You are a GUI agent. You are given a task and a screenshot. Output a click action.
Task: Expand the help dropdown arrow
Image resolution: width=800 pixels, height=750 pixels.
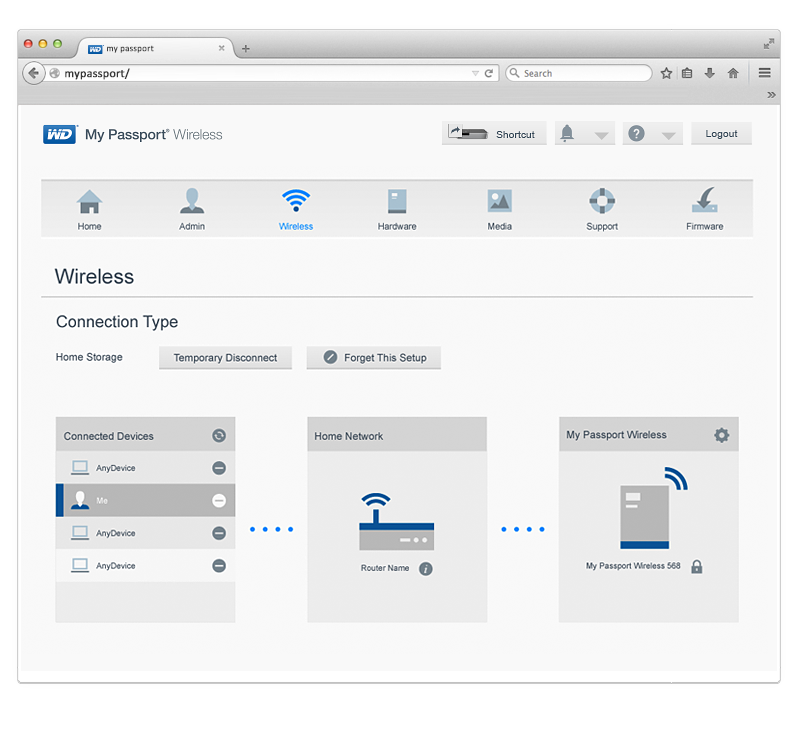click(x=668, y=136)
